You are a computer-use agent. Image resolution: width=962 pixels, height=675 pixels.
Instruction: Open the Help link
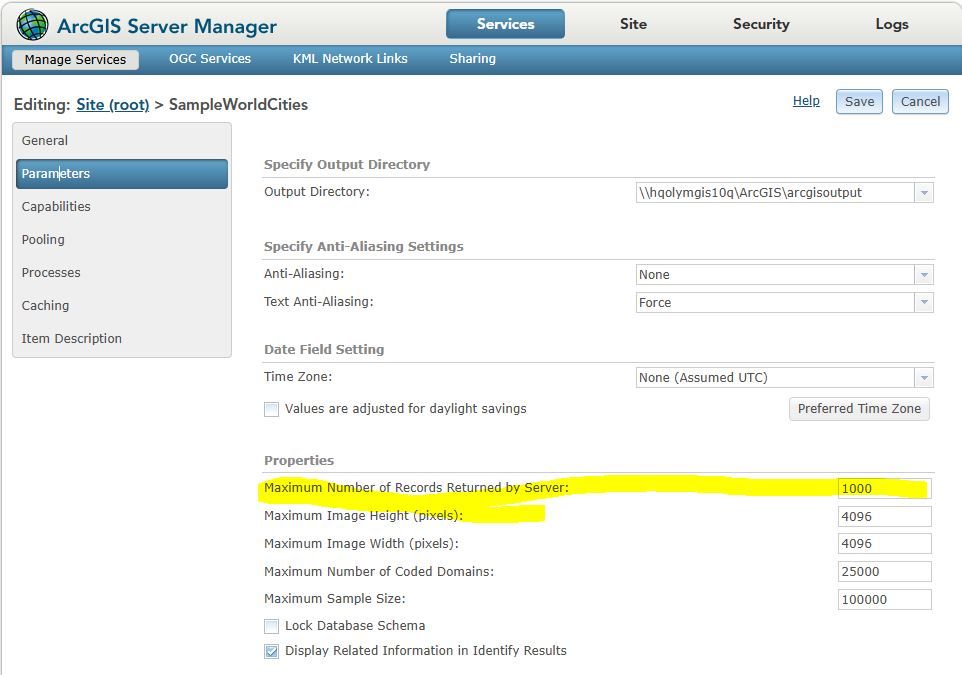(x=806, y=101)
